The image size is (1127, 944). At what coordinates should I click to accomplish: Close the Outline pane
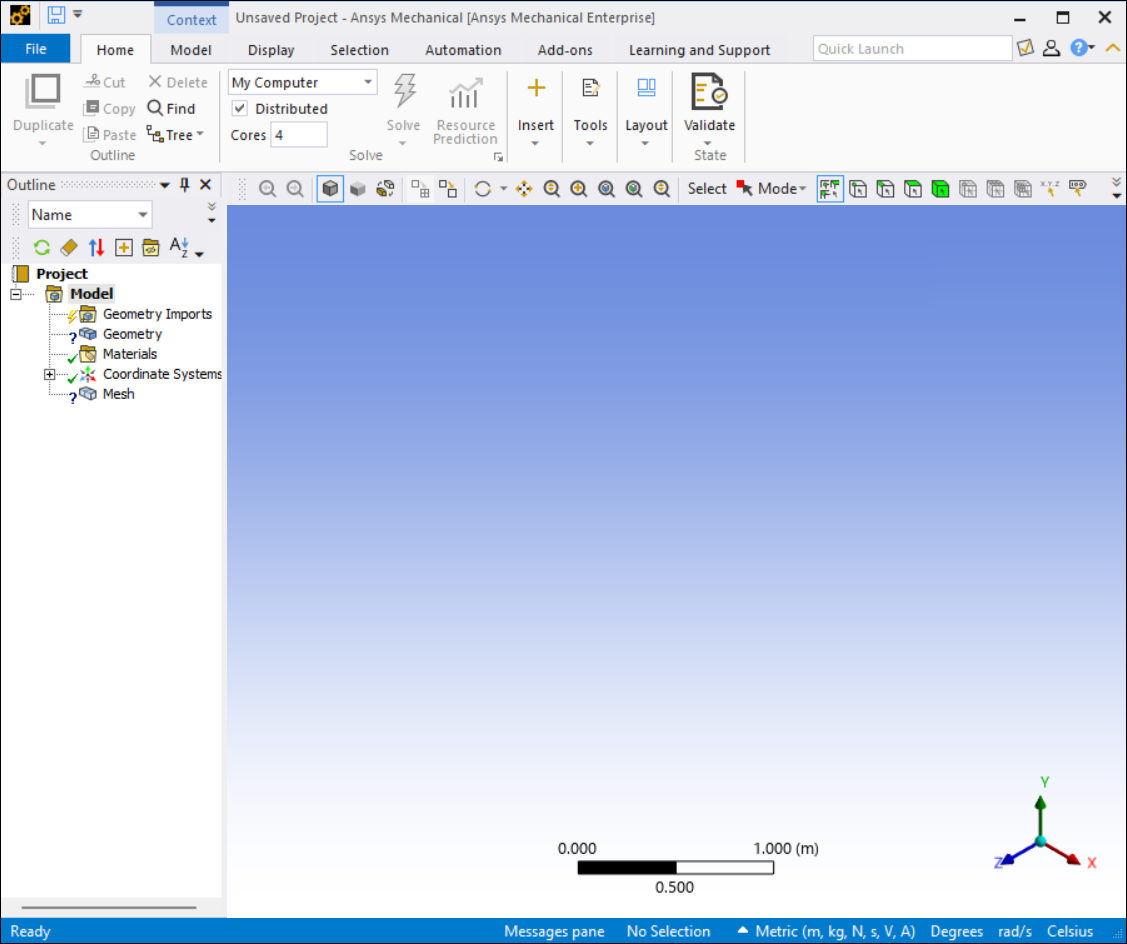(x=206, y=185)
